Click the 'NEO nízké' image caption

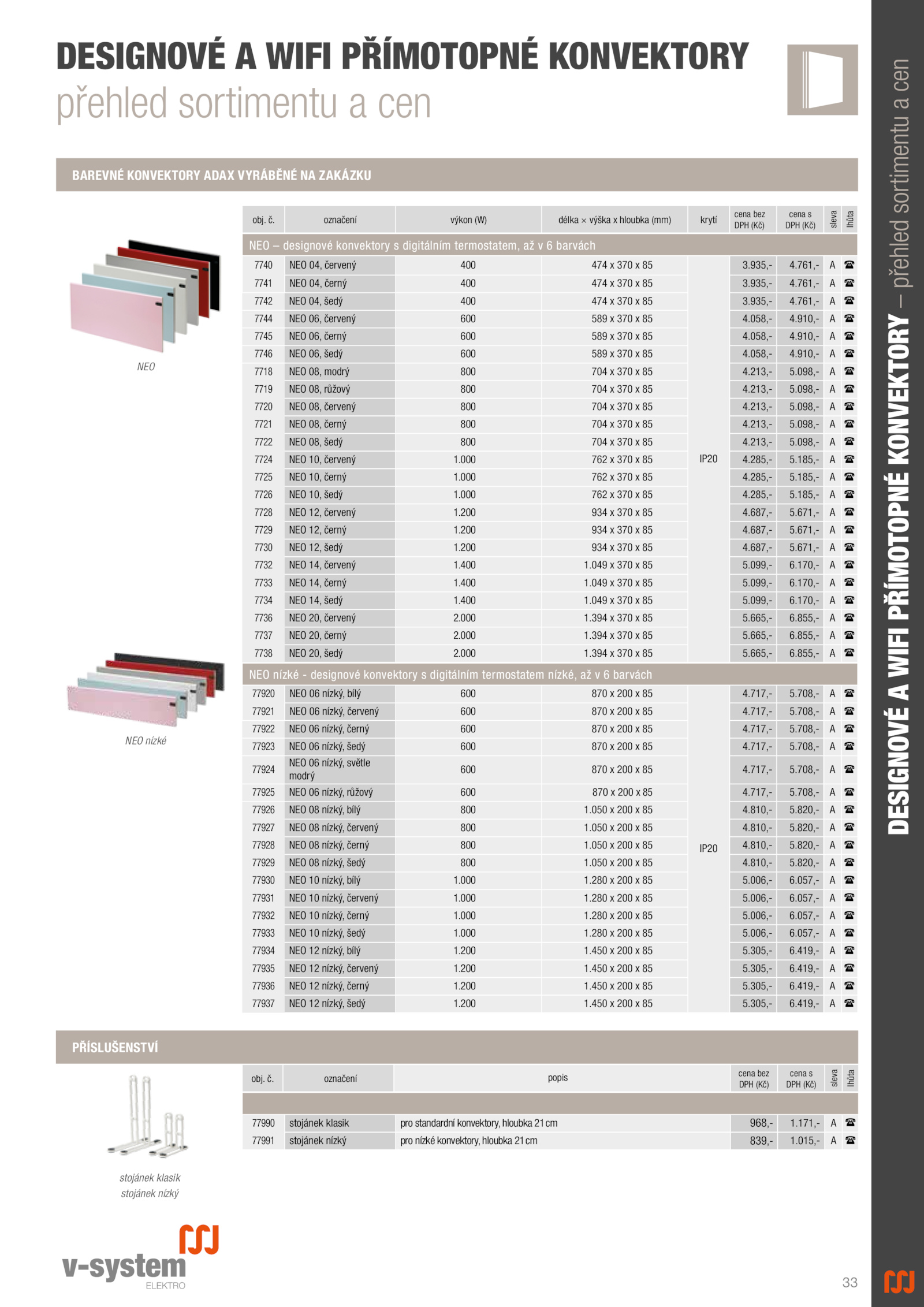(x=146, y=740)
